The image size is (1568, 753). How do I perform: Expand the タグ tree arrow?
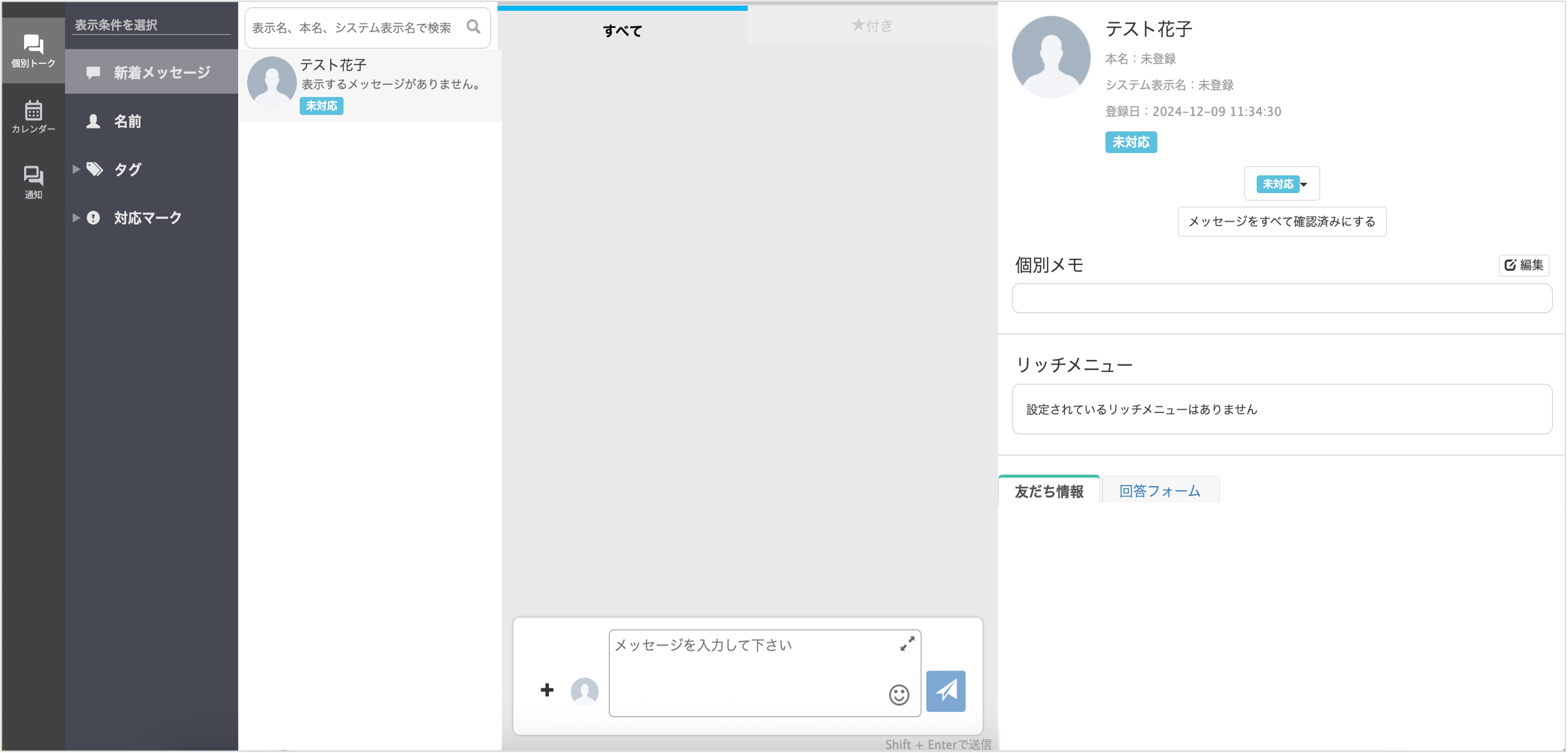pyautogui.click(x=76, y=169)
